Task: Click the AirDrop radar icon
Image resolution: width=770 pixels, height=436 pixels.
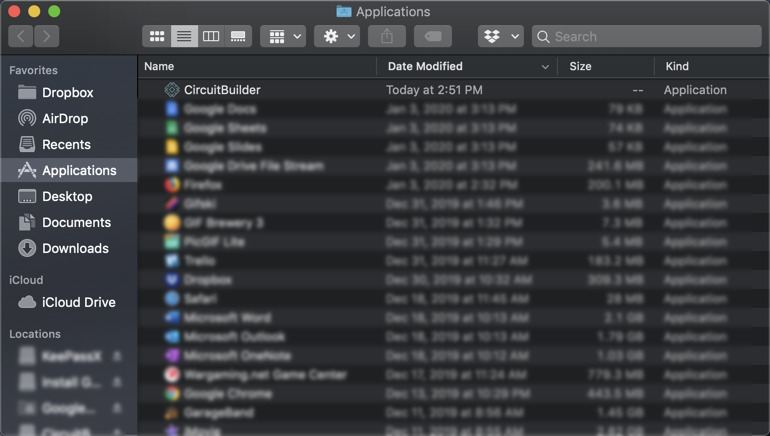Action: click(27, 118)
